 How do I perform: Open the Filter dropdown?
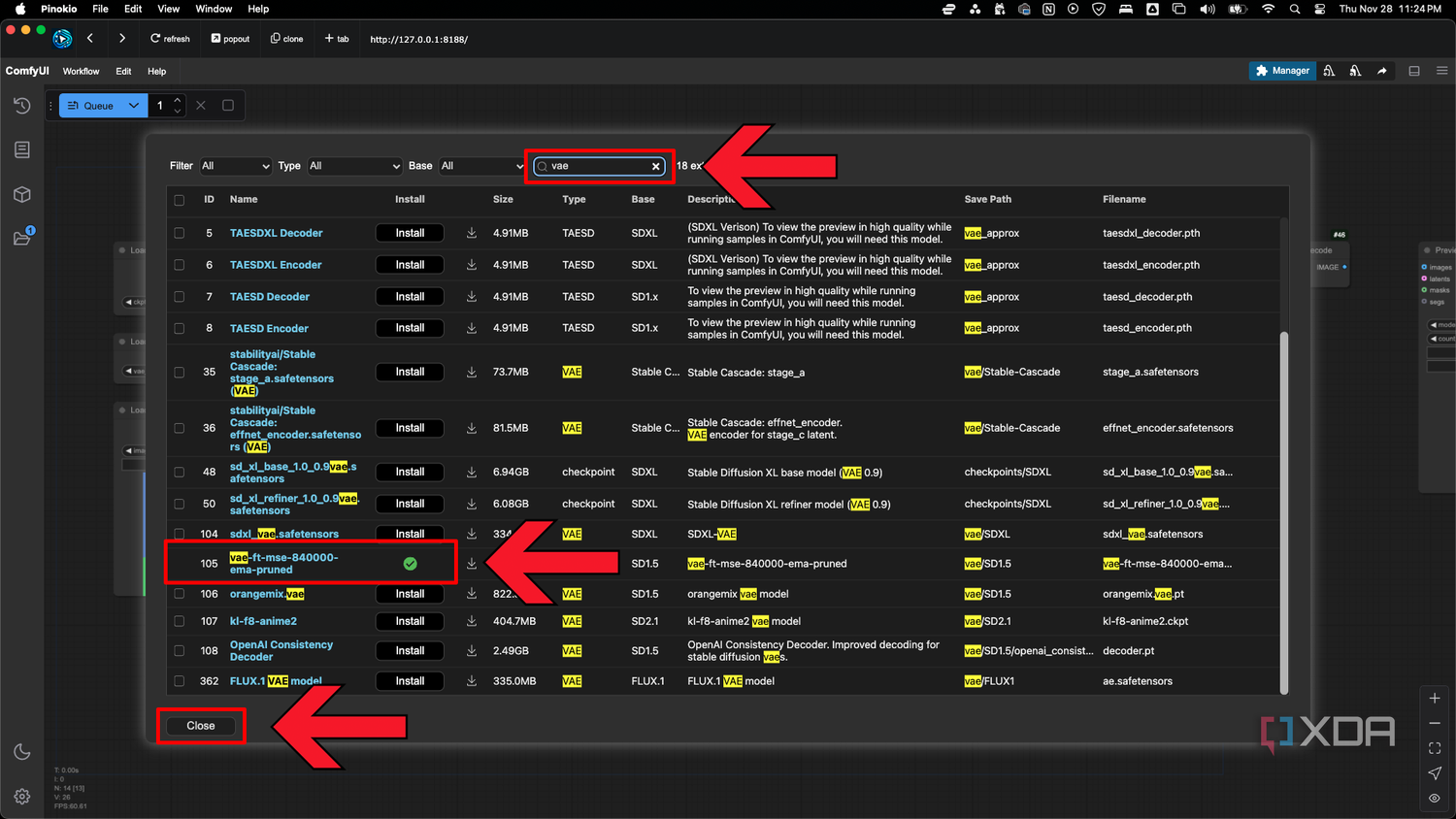coord(236,166)
